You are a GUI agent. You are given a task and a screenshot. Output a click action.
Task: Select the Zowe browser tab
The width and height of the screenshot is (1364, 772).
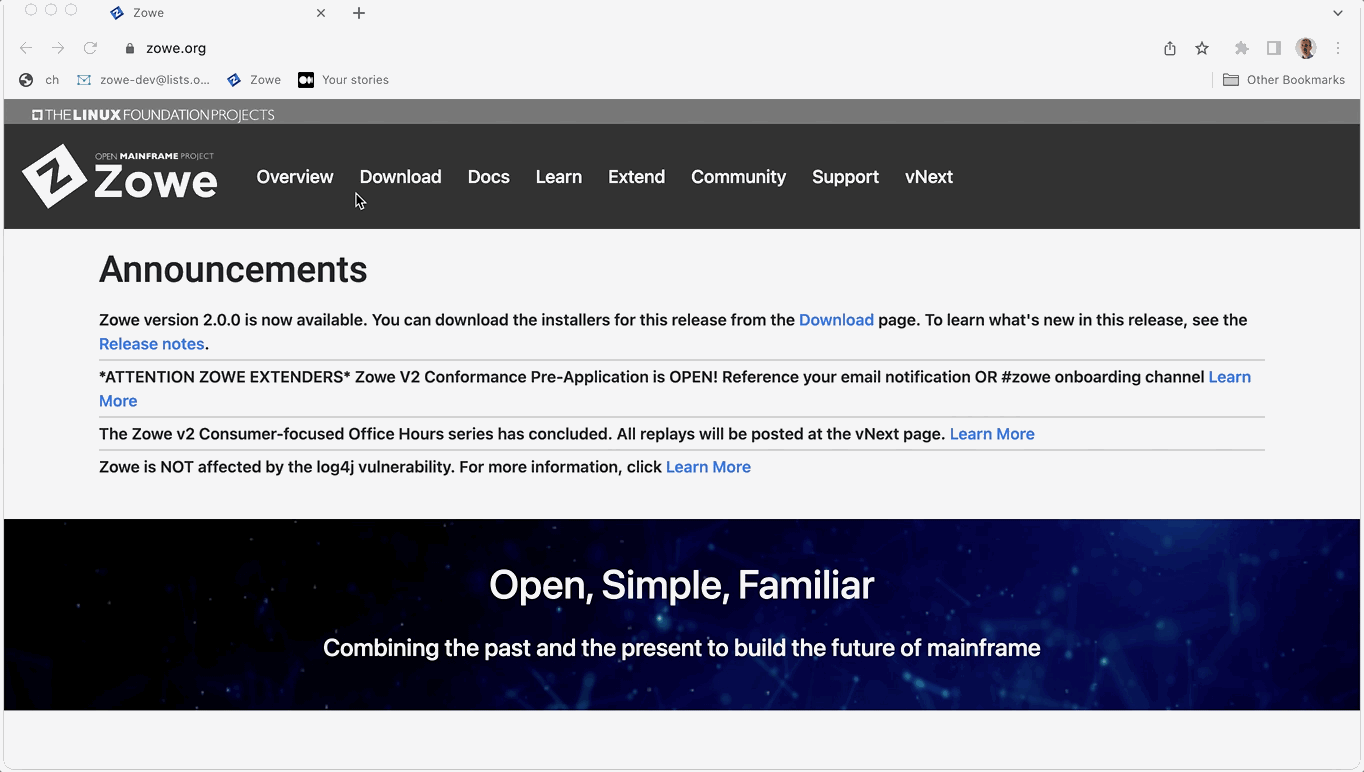coord(218,13)
